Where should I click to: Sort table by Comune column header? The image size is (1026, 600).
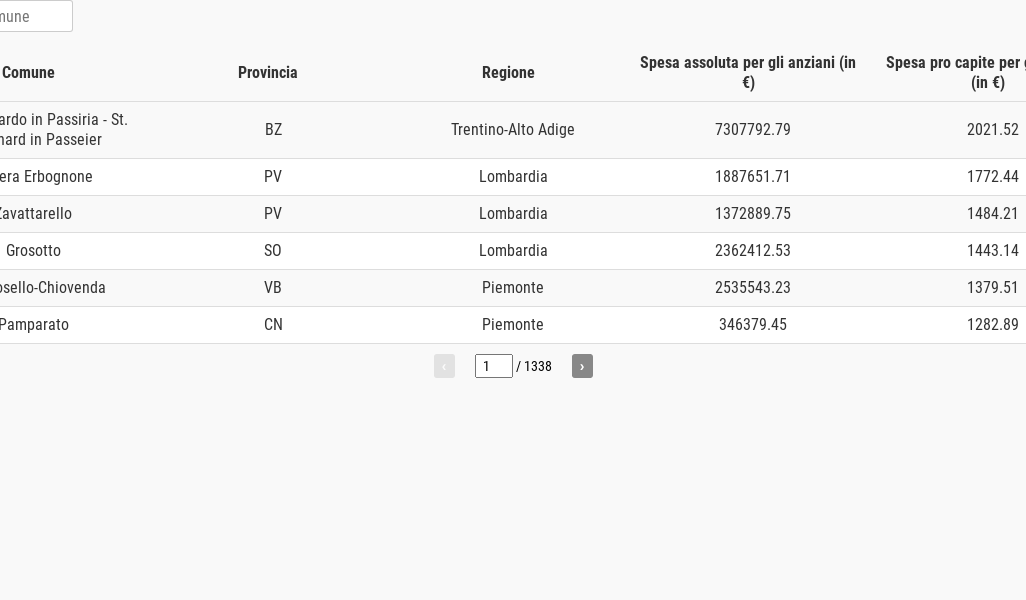point(28,72)
